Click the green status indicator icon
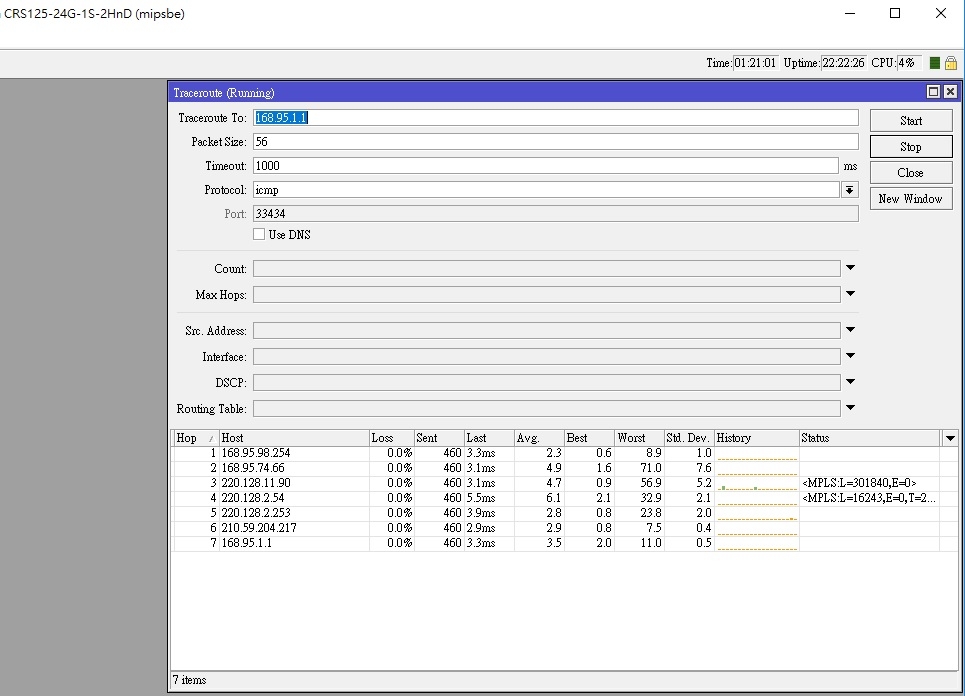This screenshot has height=696, width=965. click(x=934, y=63)
